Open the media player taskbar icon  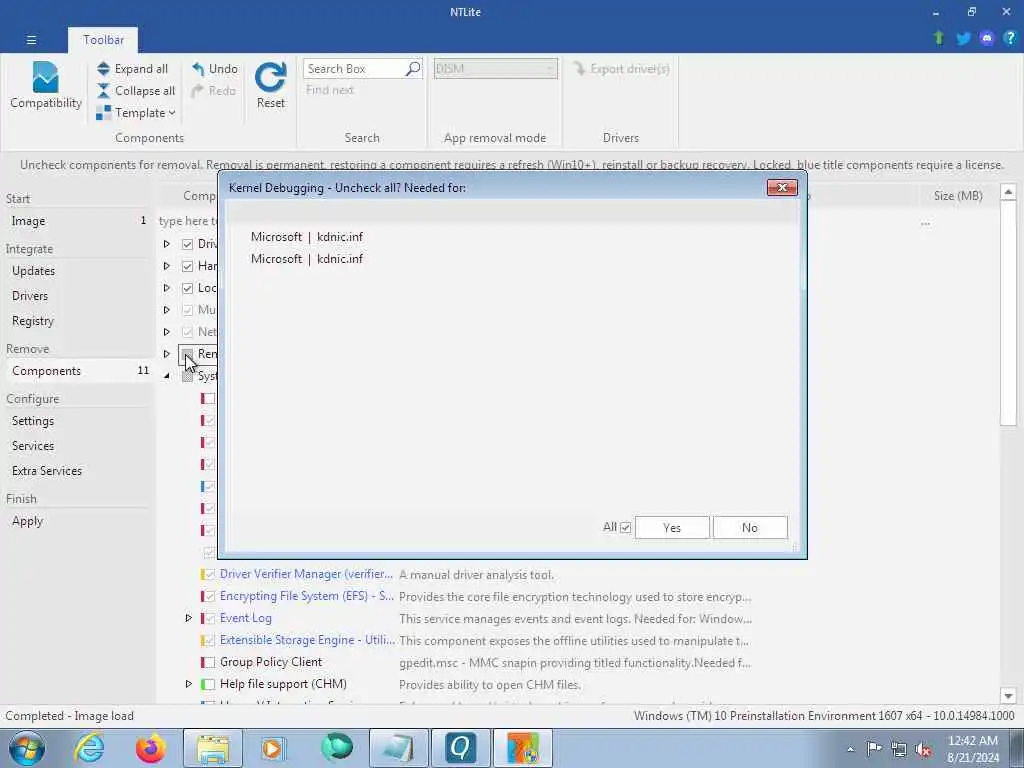point(272,748)
